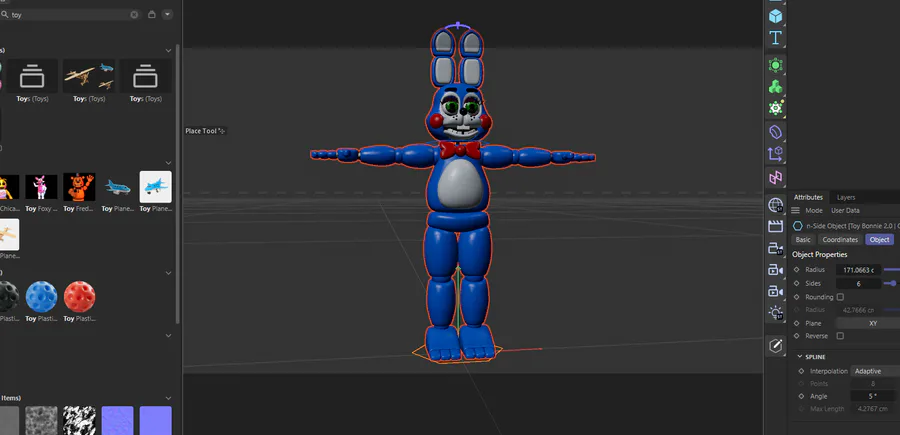Collapse the Toys folders section chevron

168,51
